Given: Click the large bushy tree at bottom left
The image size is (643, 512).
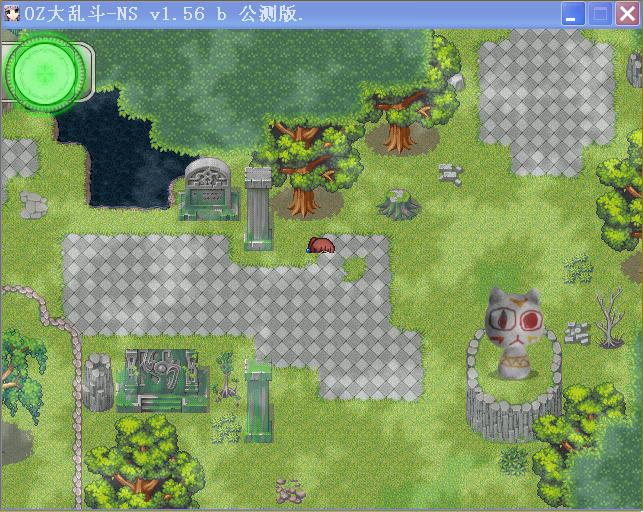Looking at the screenshot, I should point(144,462).
